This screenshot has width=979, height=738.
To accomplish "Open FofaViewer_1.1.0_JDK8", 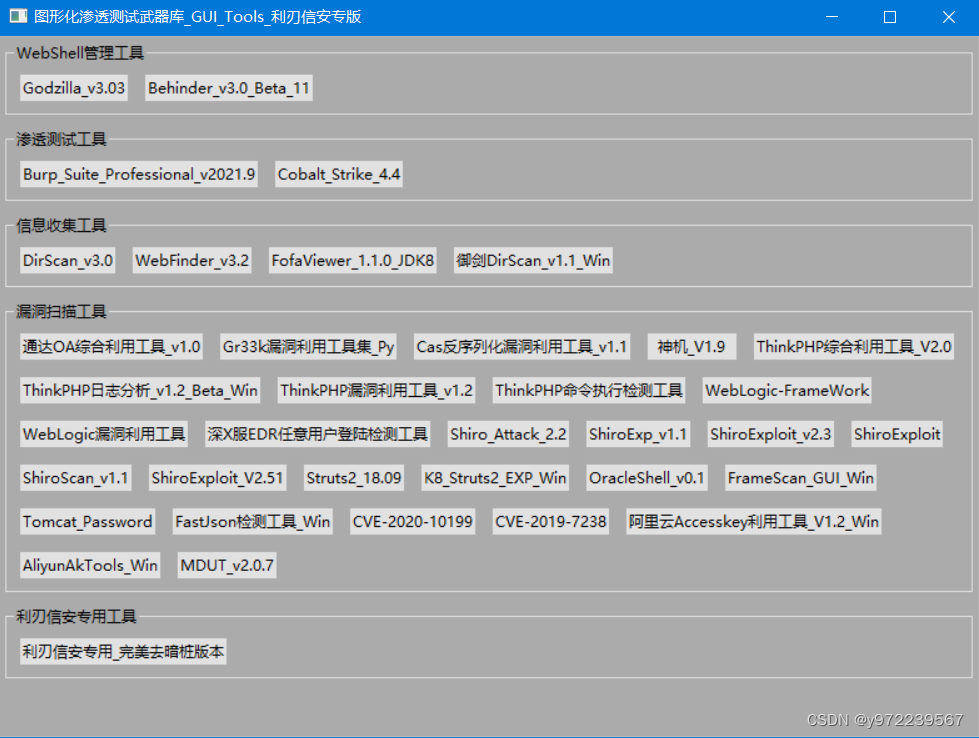I will tap(352, 260).
